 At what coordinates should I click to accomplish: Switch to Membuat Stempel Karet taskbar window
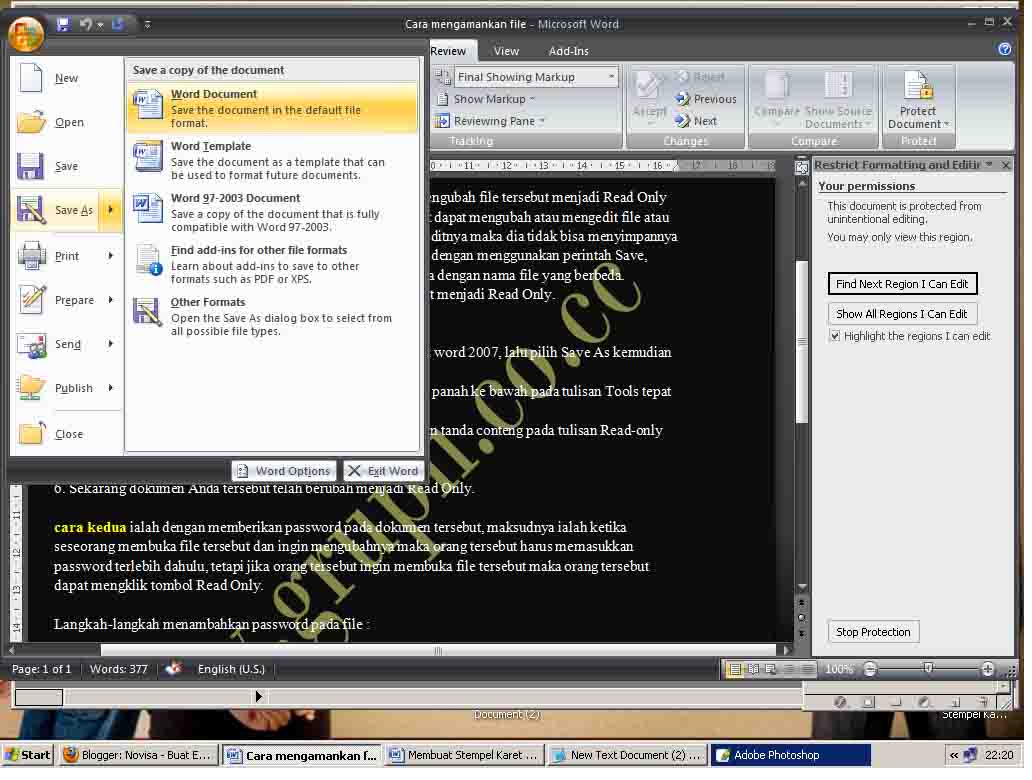click(464, 756)
